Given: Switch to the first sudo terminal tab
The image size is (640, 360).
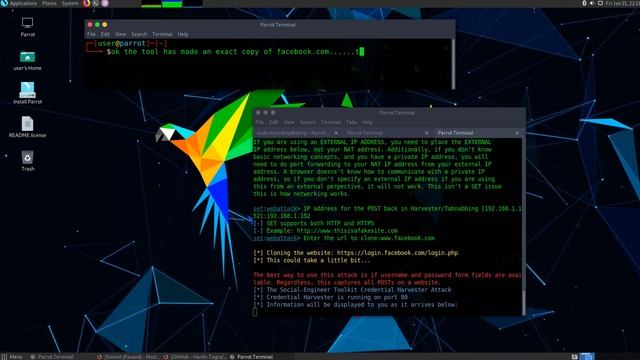Looking at the screenshot, I should tap(297, 133).
